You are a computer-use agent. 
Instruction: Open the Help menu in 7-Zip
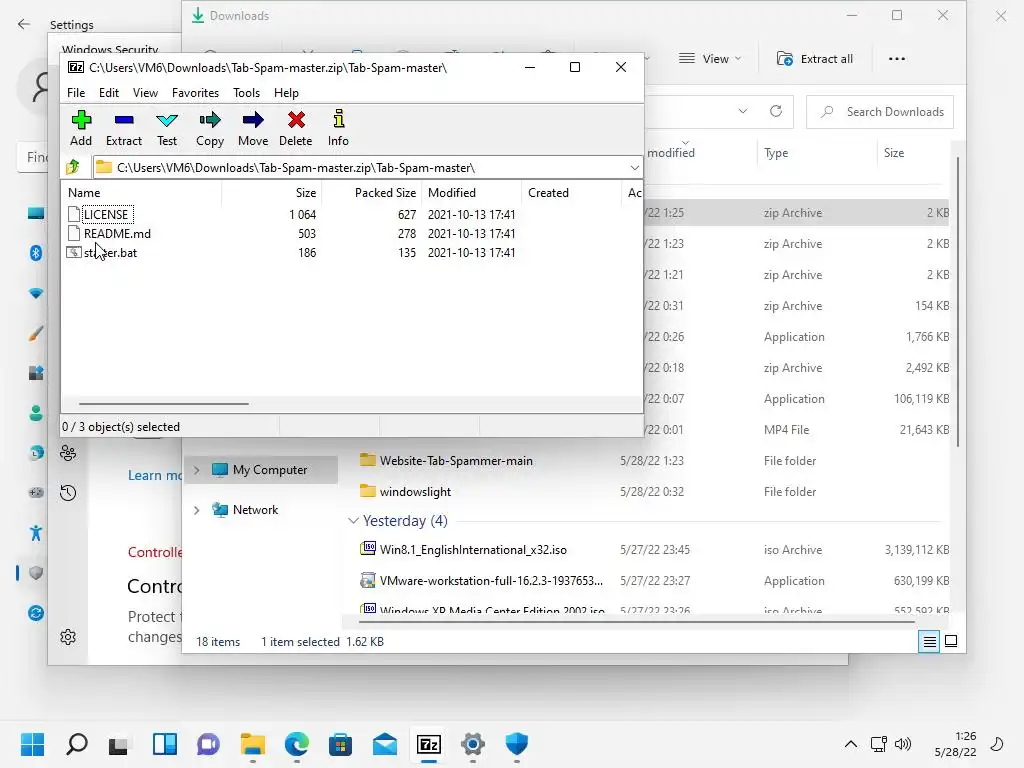tap(286, 93)
